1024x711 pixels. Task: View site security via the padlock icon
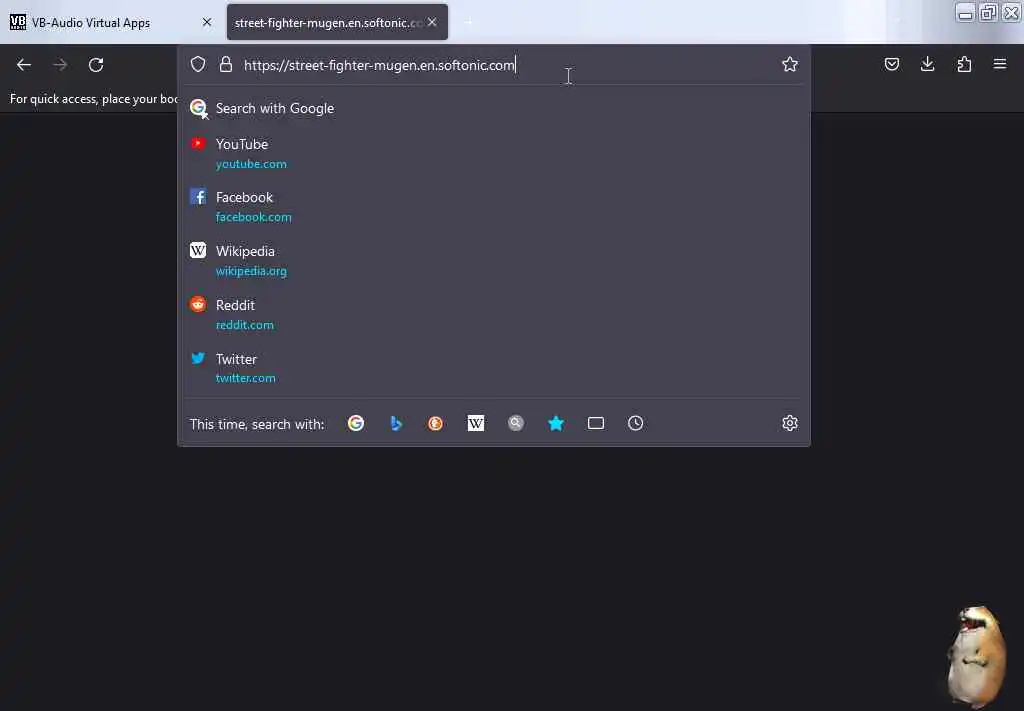[x=226, y=64]
